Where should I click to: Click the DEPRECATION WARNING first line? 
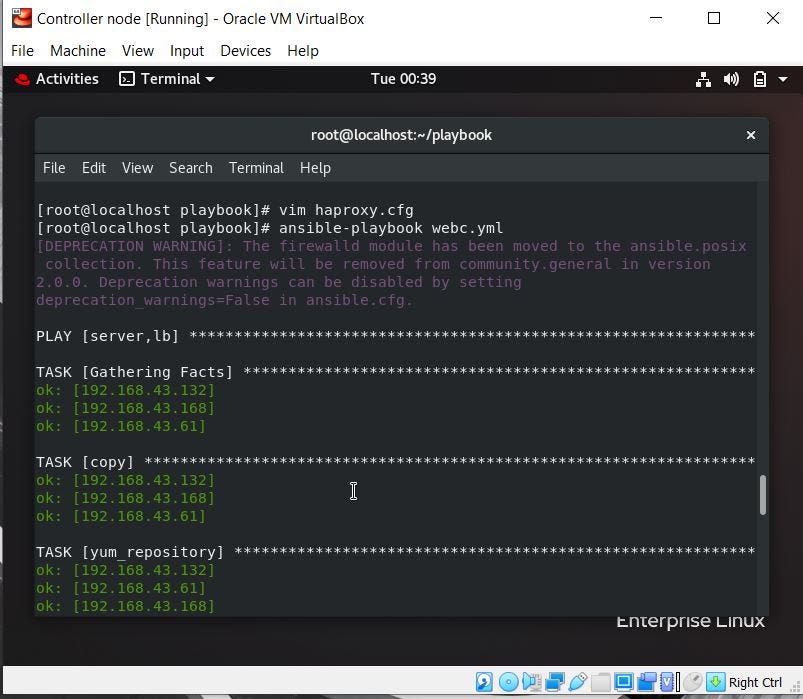click(391, 246)
